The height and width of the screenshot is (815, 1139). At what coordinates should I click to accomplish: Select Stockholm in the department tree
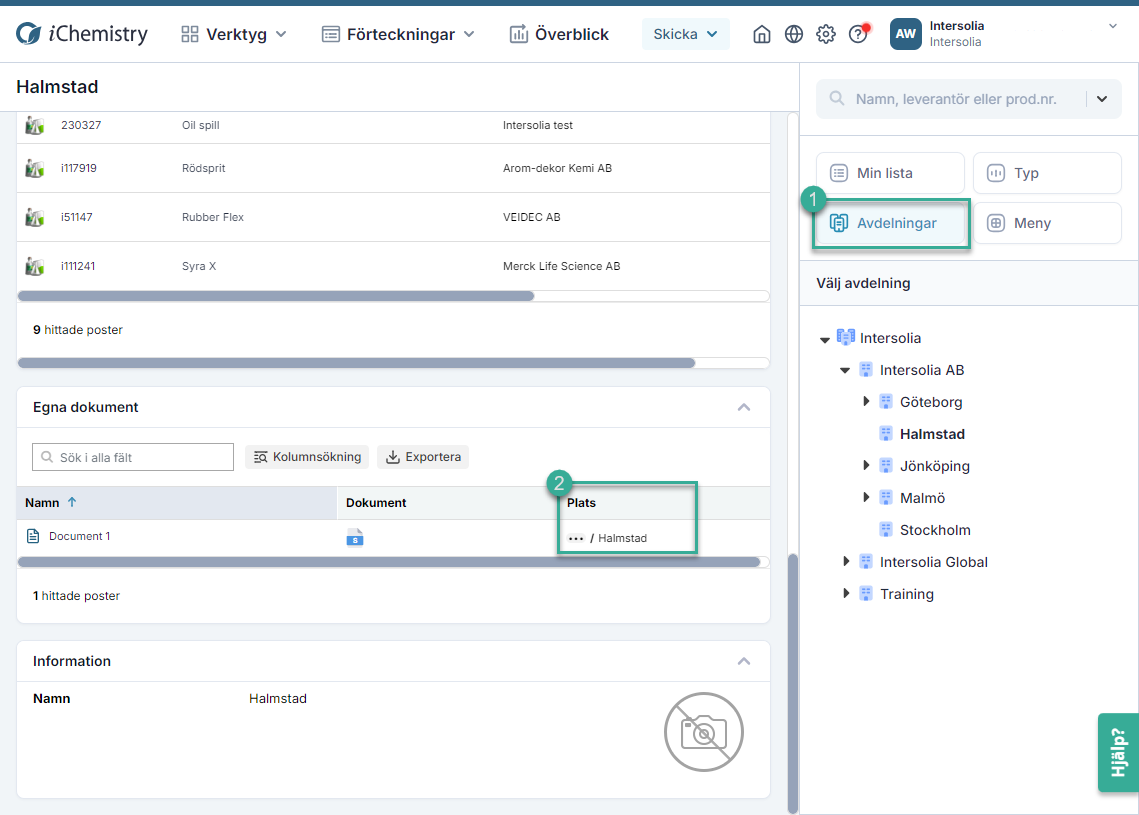point(935,530)
